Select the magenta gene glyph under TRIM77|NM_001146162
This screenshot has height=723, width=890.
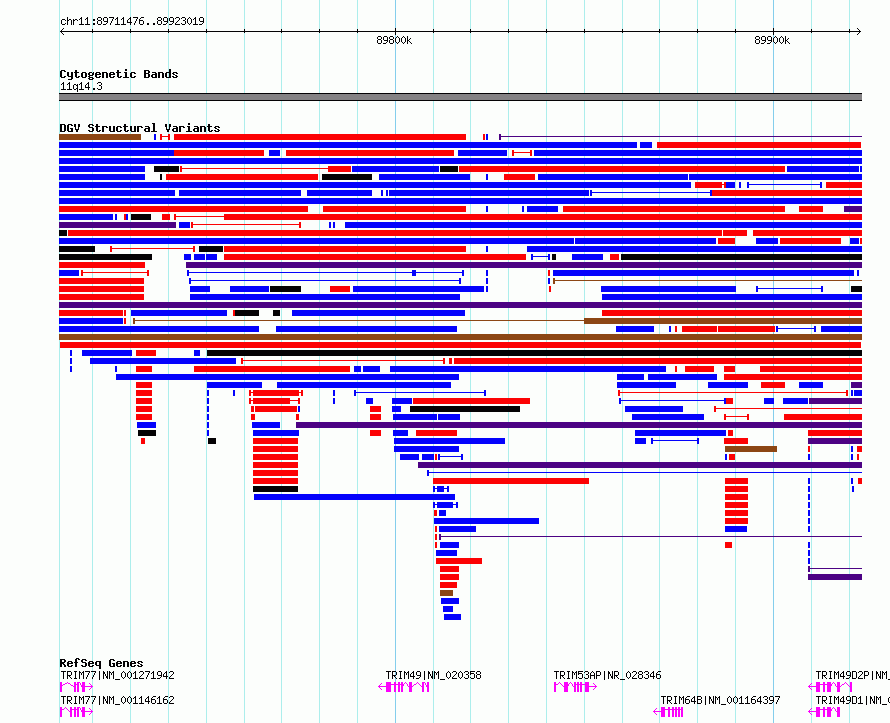tap(76, 712)
